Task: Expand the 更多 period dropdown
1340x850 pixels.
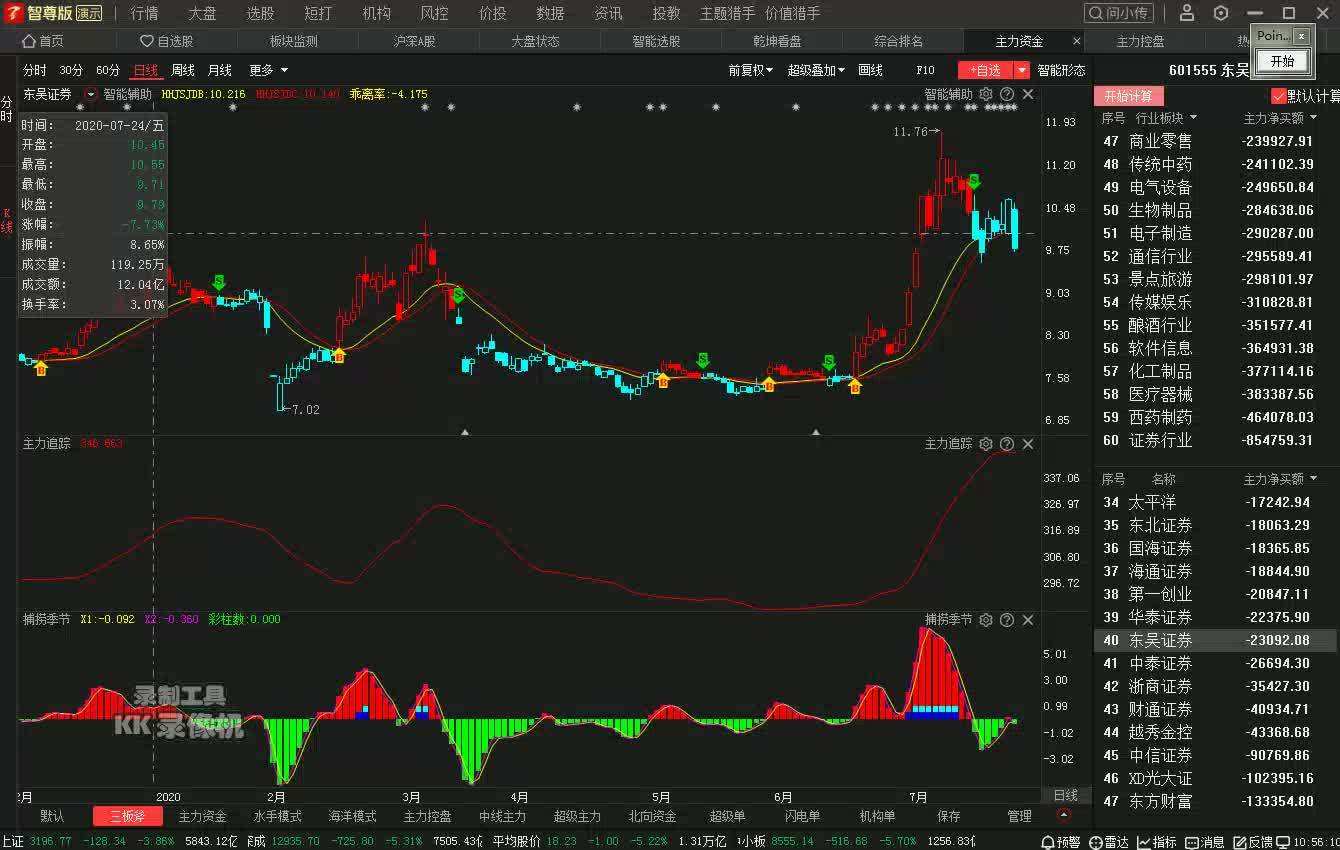Action: 268,70
